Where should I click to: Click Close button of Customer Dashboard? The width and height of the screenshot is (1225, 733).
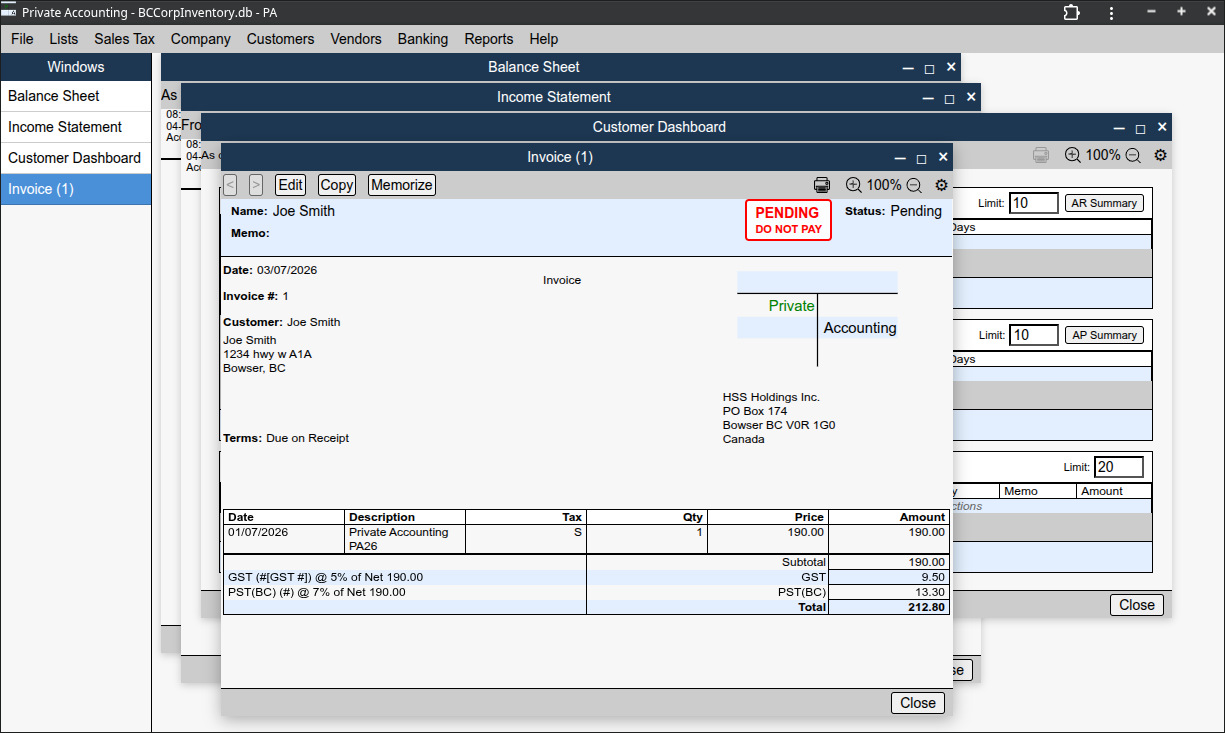pos(1137,604)
